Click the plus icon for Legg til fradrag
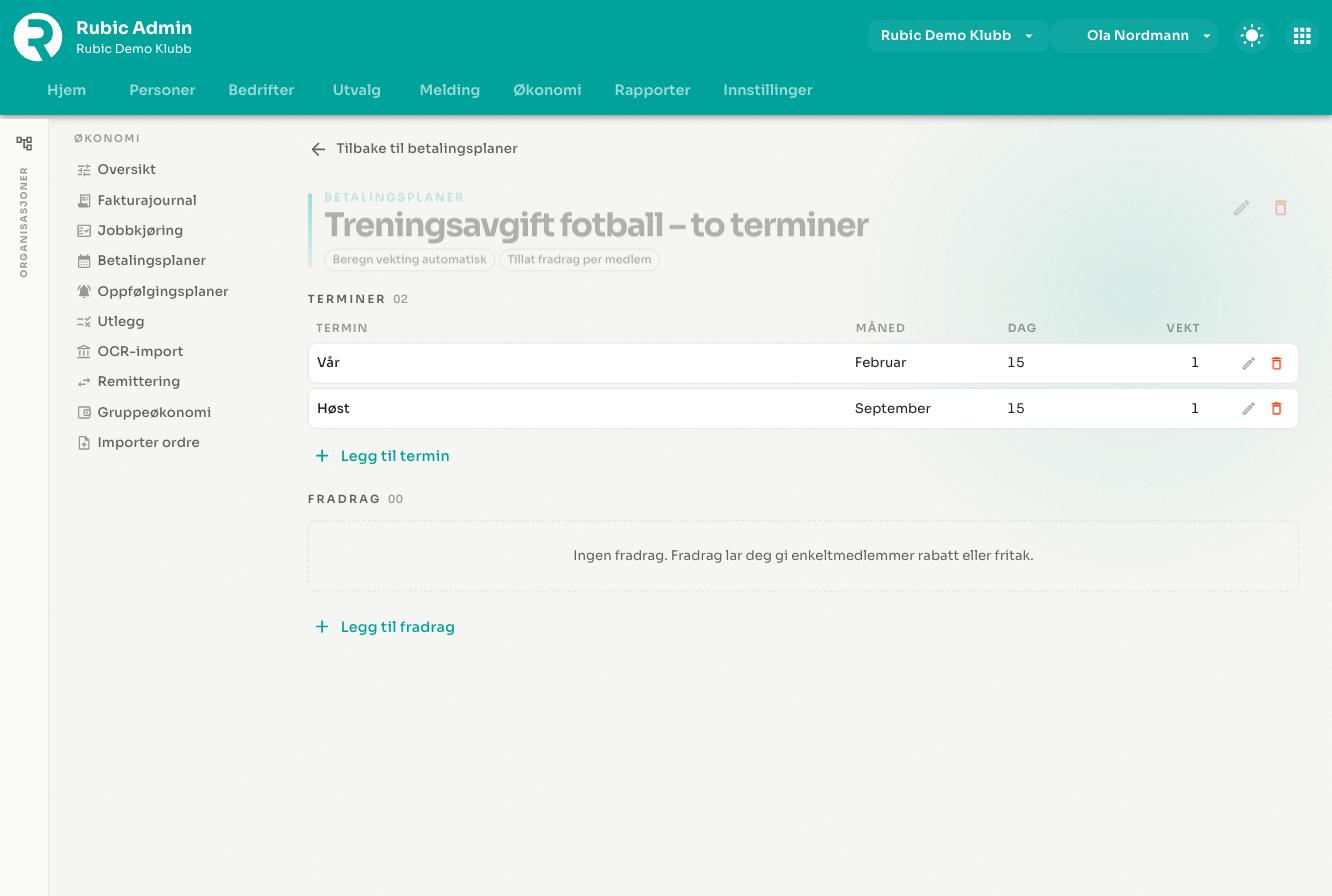 coord(322,627)
